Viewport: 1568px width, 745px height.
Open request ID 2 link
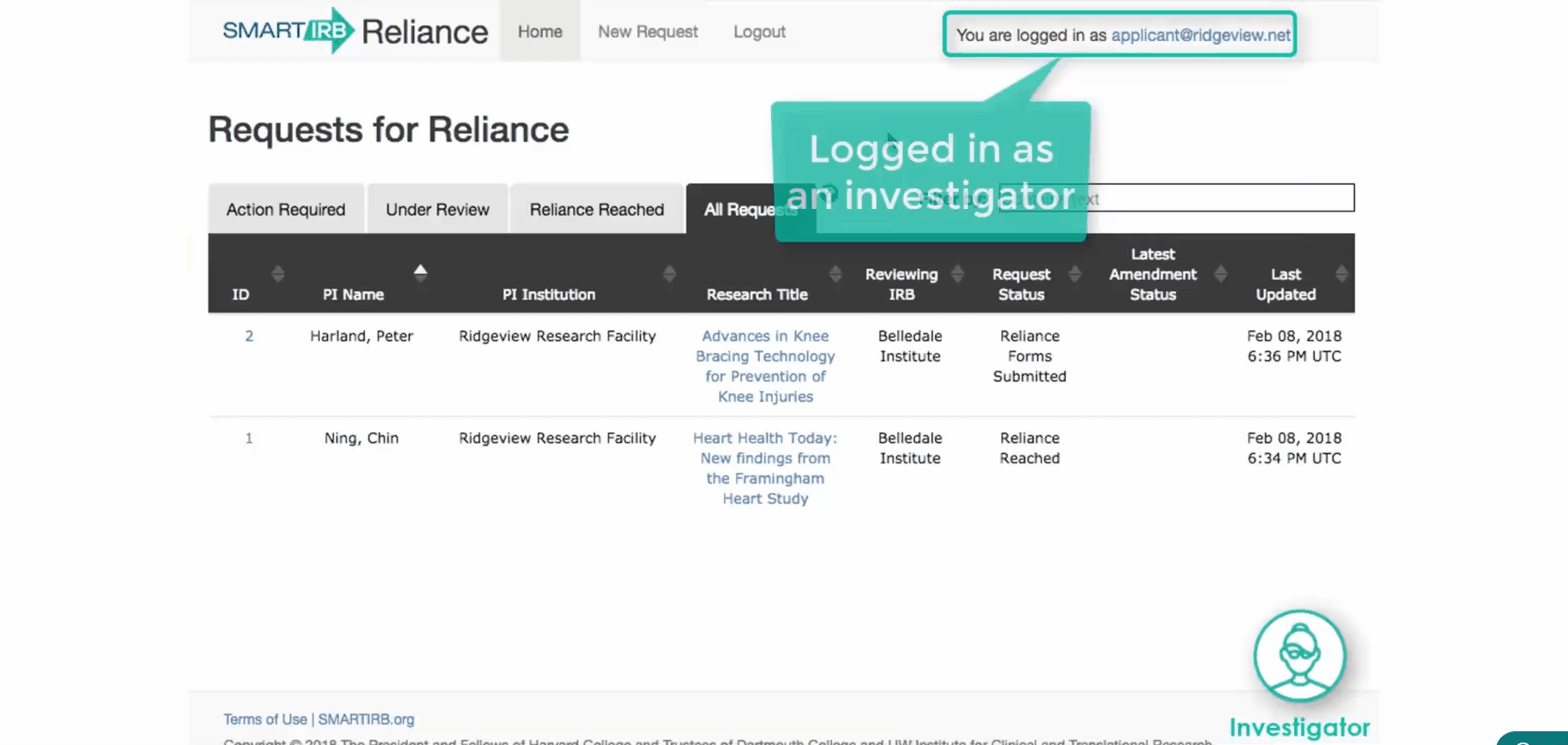click(x=249, y=336)
